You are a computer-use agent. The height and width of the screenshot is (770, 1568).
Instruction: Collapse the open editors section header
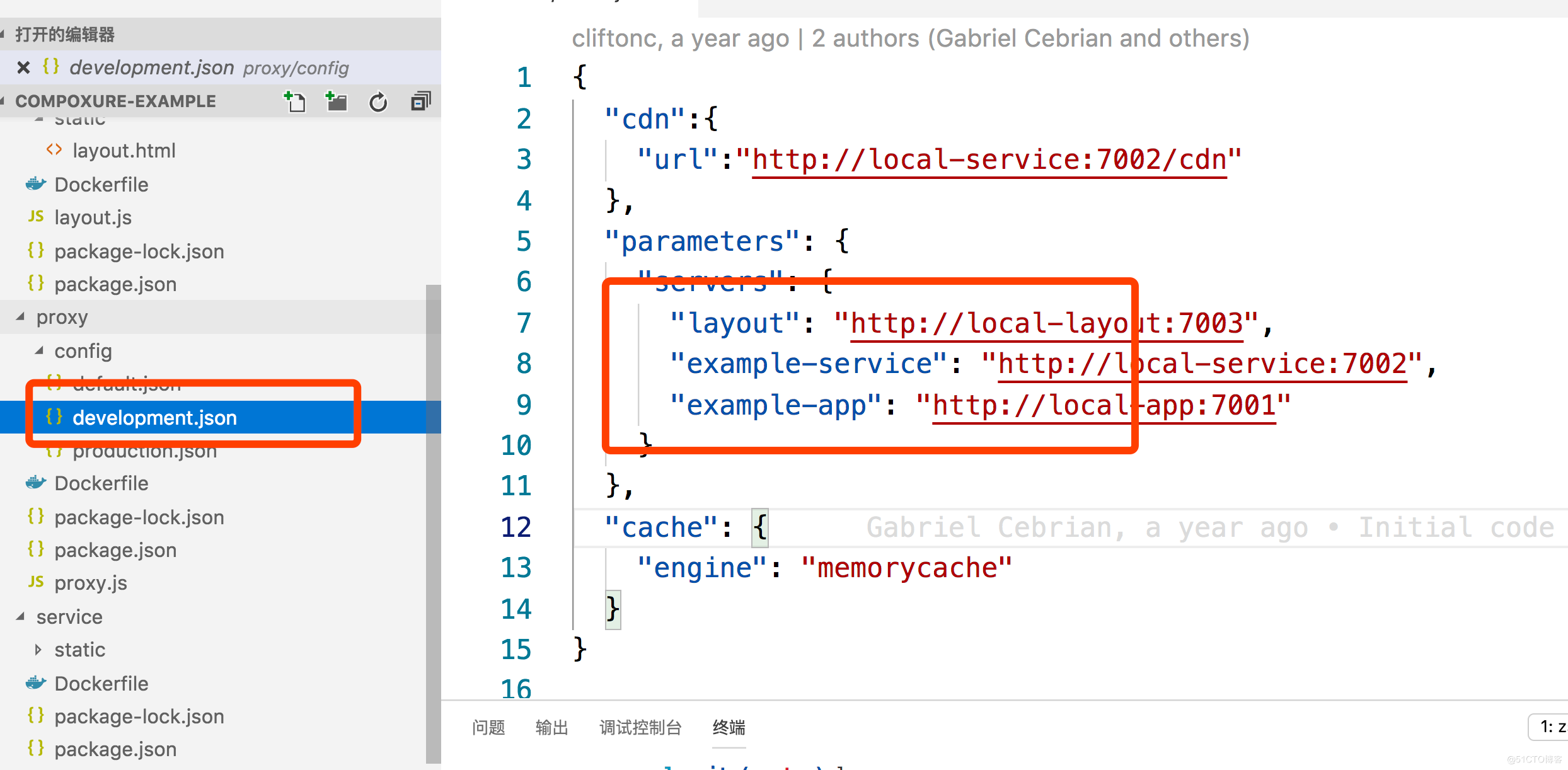click(221, 34)
